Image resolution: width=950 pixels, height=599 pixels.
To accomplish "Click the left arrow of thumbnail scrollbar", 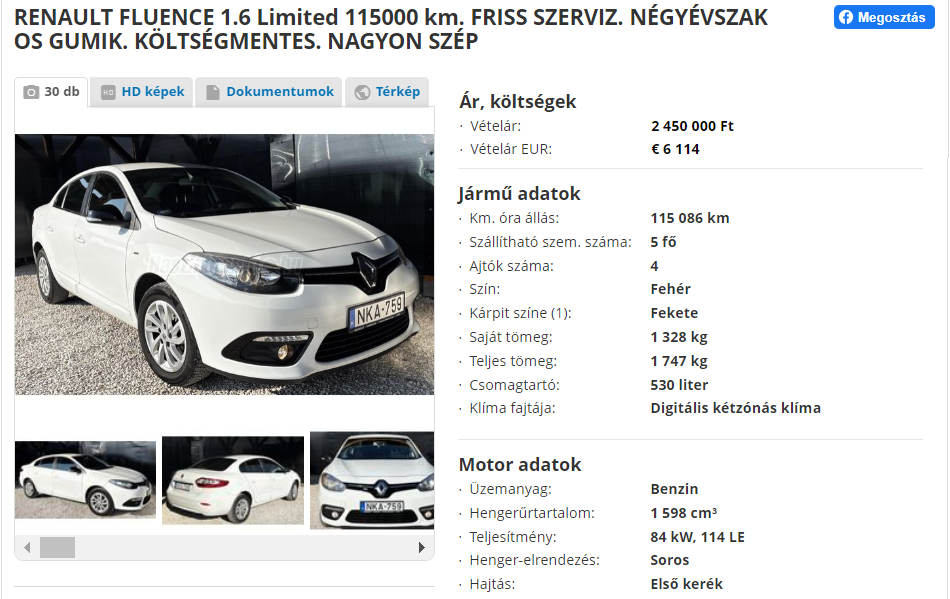I will click(x=27, y=548).
